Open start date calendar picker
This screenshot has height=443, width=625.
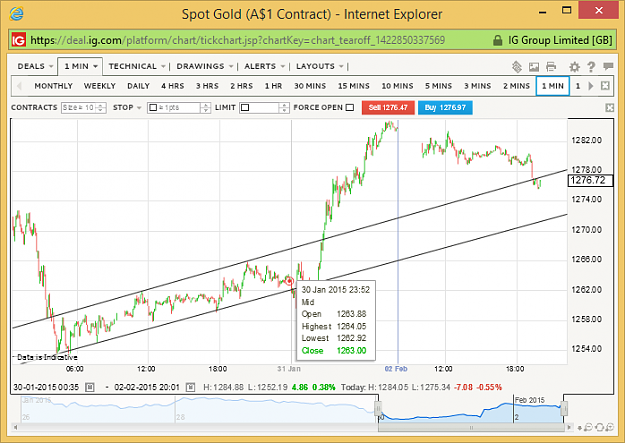90,387
